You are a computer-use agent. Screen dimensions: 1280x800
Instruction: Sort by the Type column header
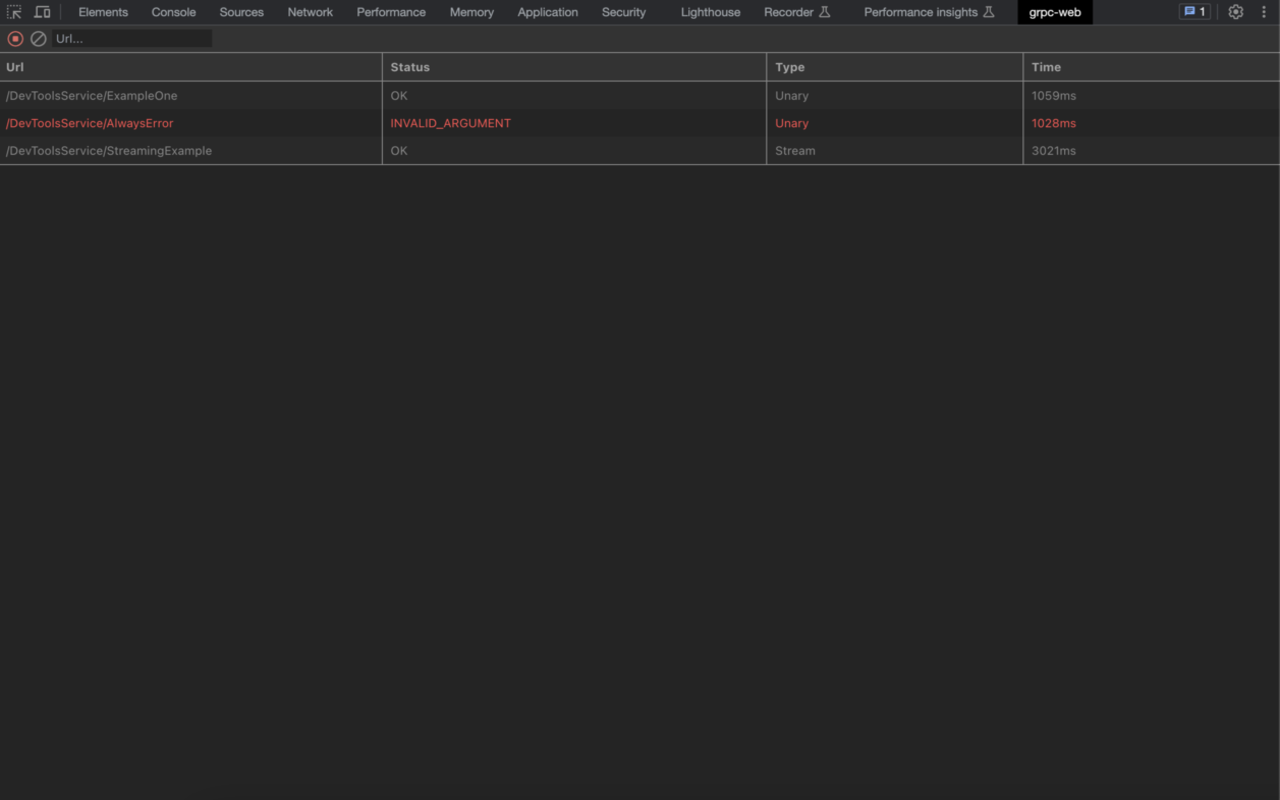[x=895, y=67]
